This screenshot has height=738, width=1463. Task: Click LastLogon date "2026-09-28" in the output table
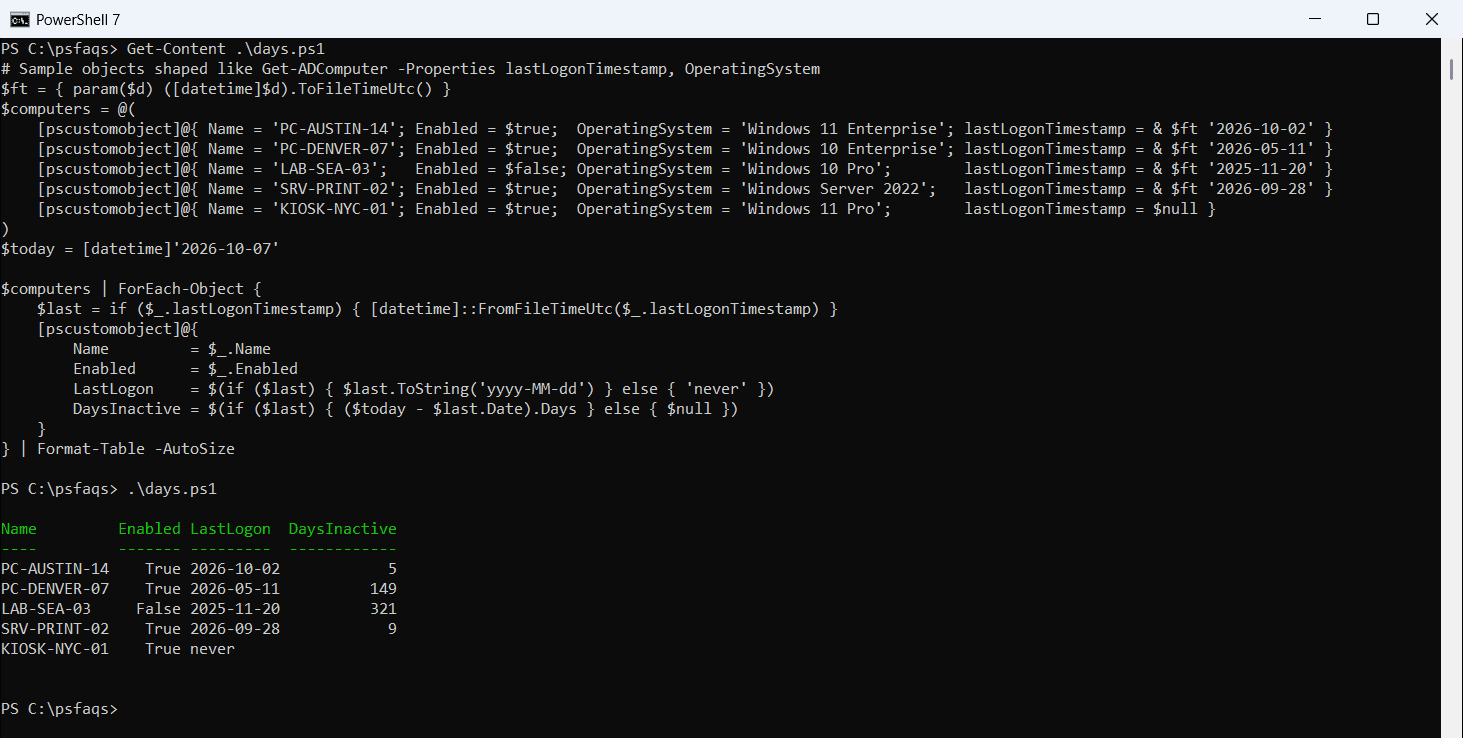point(235,629)
